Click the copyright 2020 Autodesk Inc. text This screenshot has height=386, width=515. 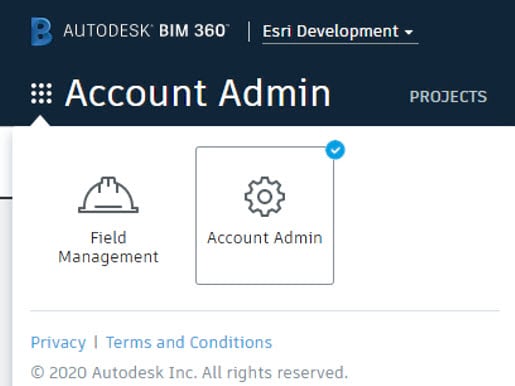pyautogui.click(x=189, y=373)
